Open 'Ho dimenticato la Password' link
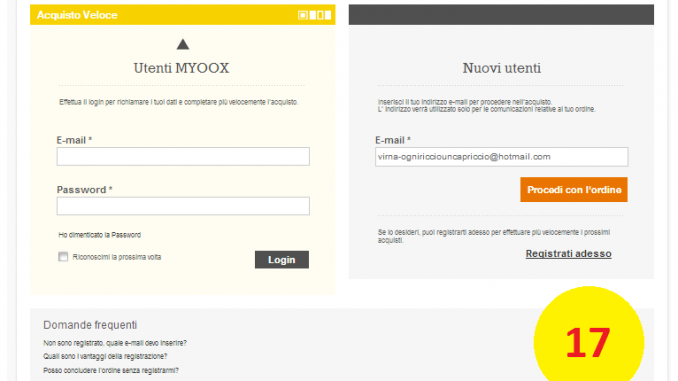This screenshot has width=678, height=381. [x=99, y=235]
